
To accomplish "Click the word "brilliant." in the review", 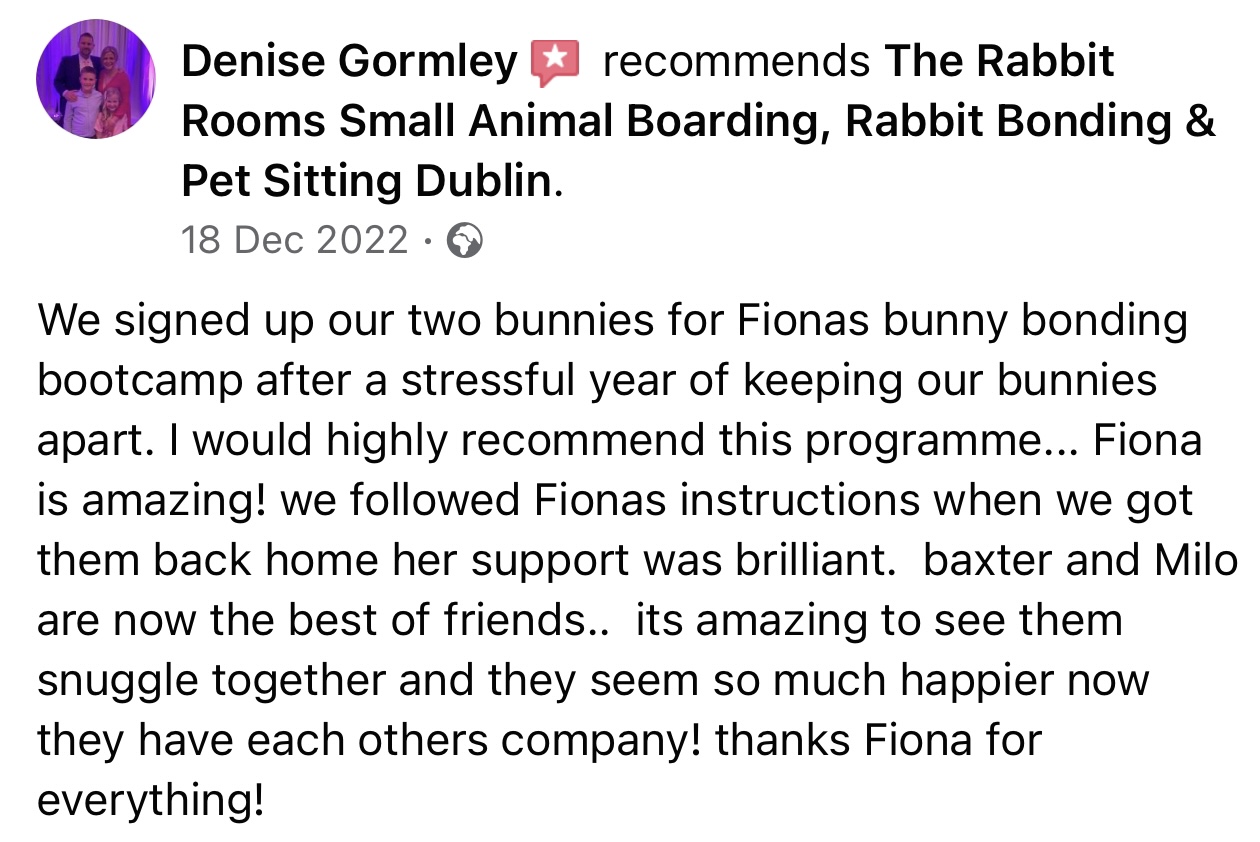I will click(804, 562).
